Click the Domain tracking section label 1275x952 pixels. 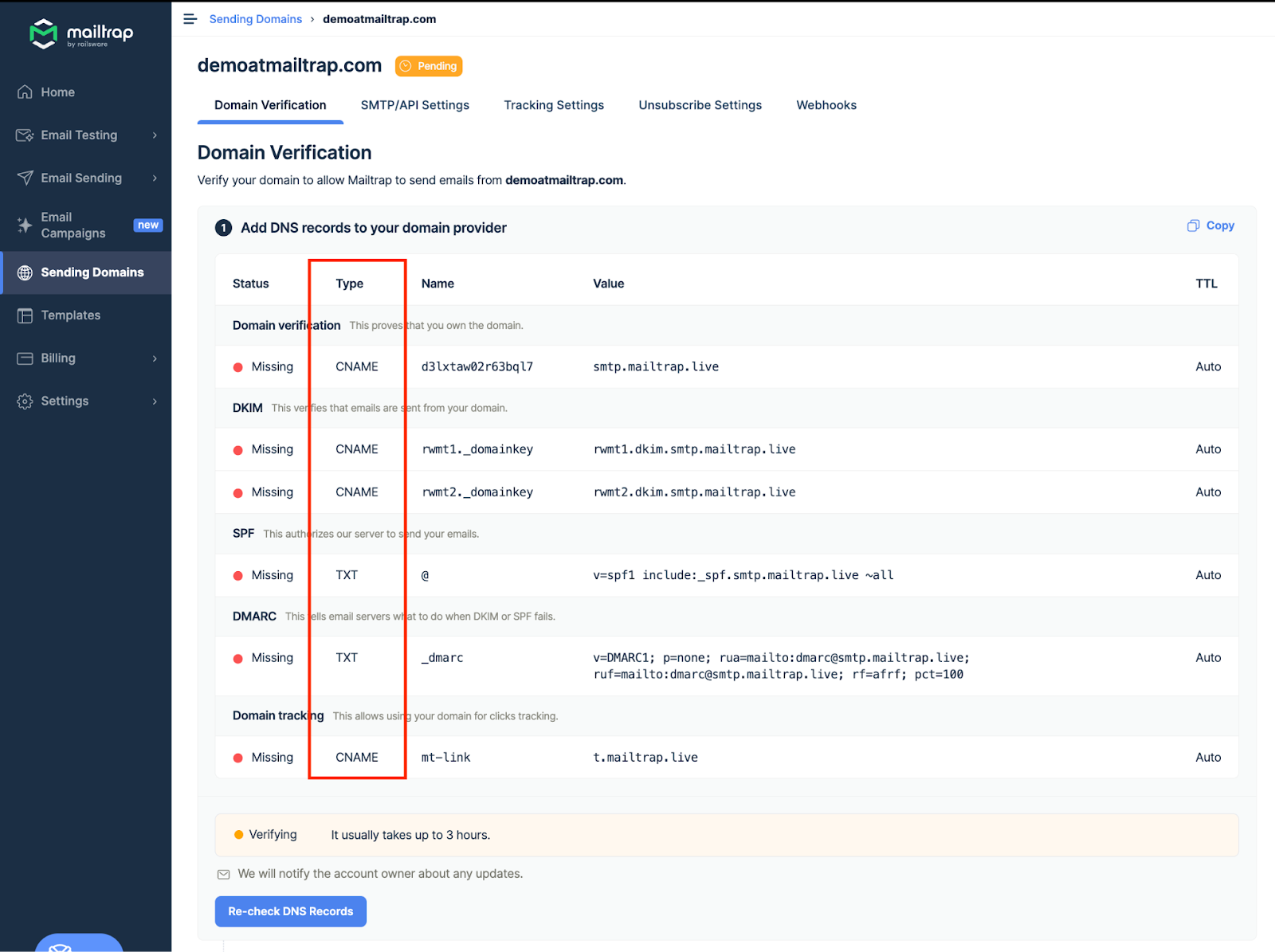(278, 716)
